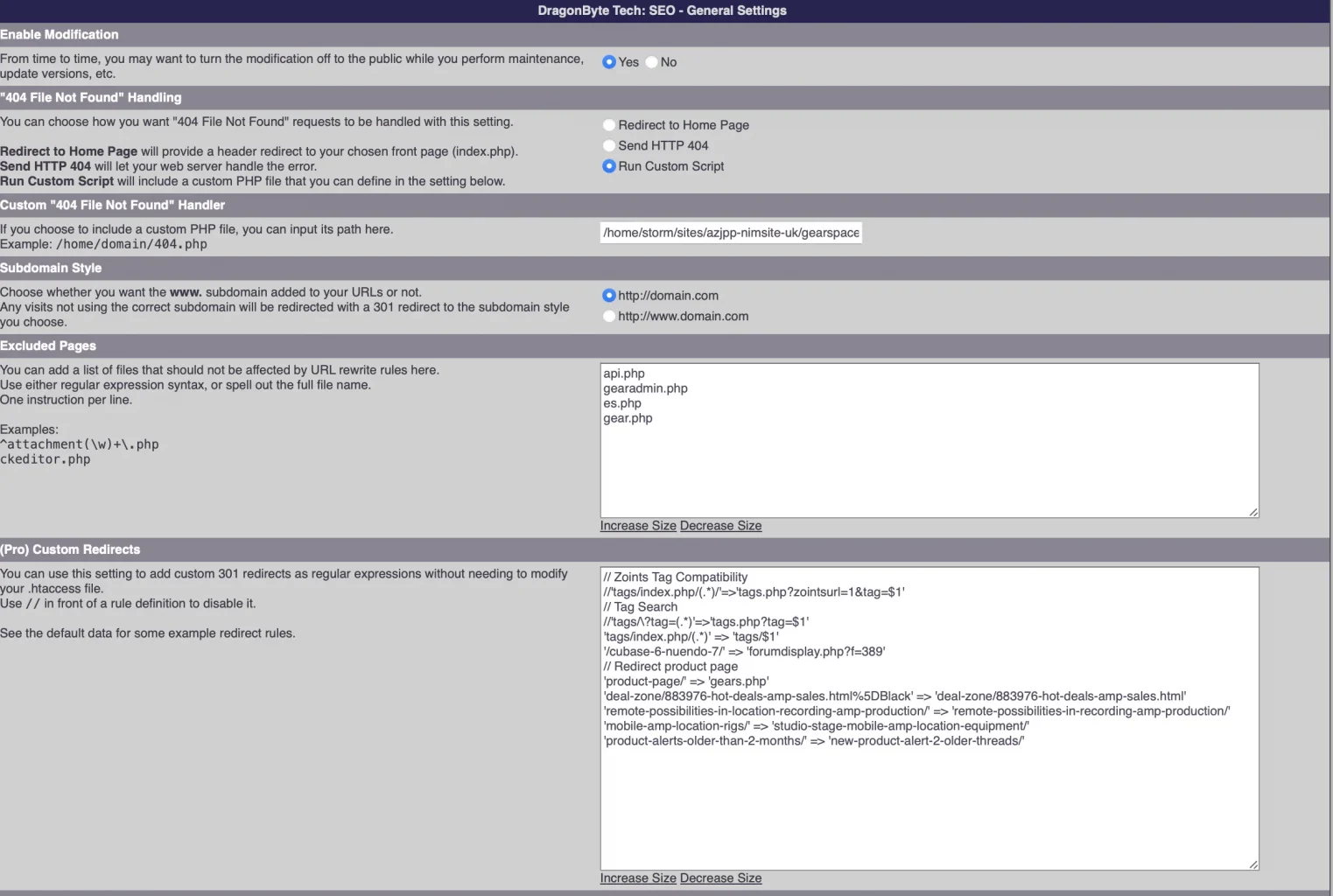Click the remote-possibilities-in-location-recording rule
The image size is (1333, 896).
(916, 711)
